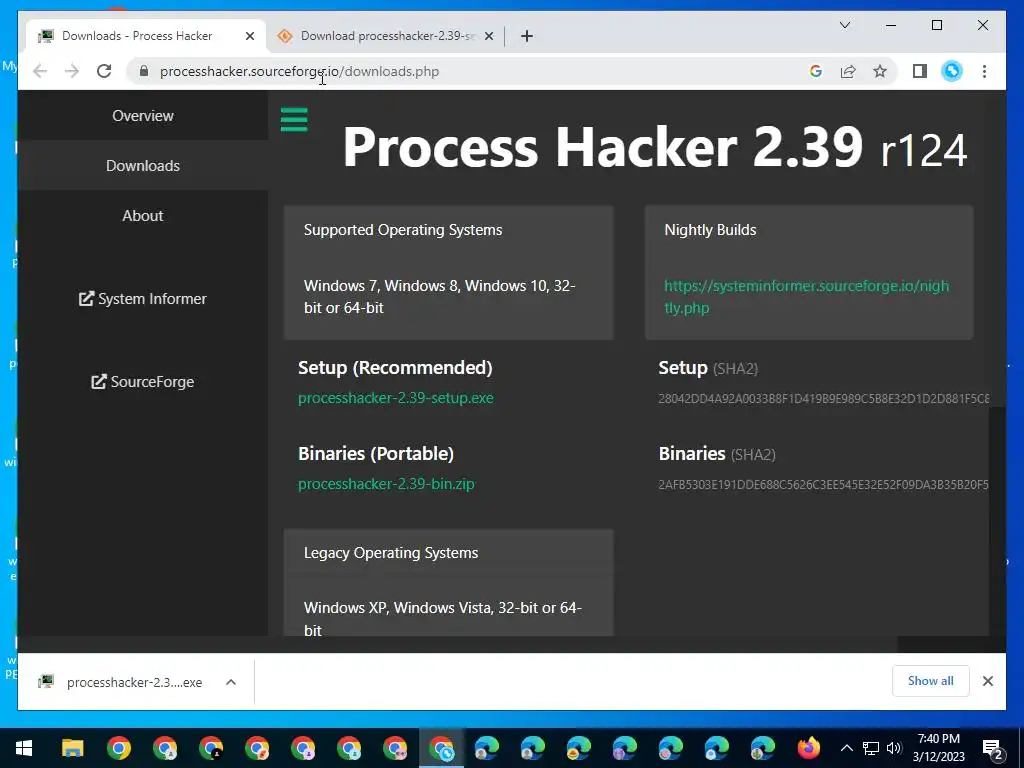
Task: Open the SourceForge external link
Action: pos(143,381)
